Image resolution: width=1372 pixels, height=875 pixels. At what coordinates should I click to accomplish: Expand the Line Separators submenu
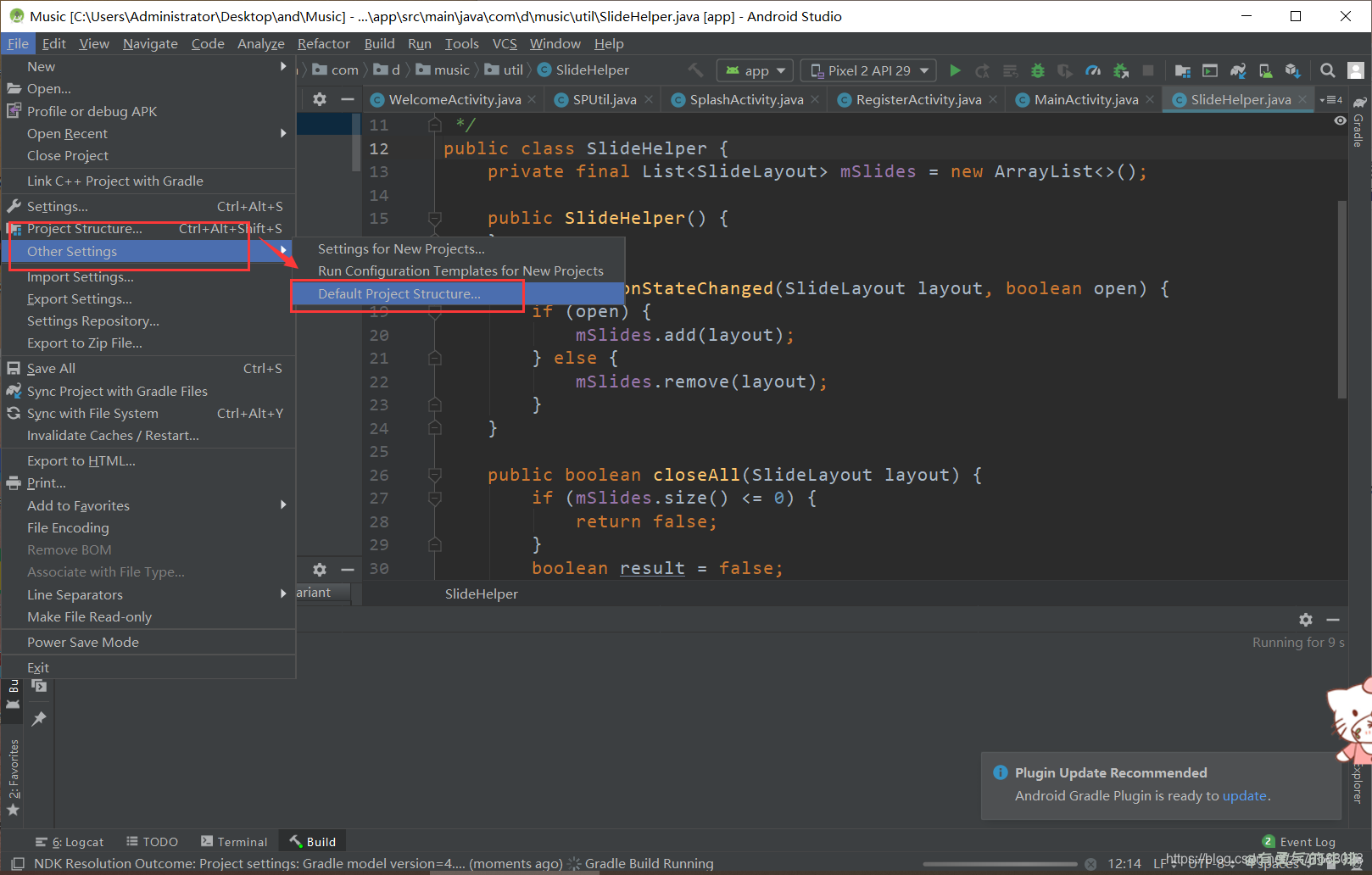(148, 594)
